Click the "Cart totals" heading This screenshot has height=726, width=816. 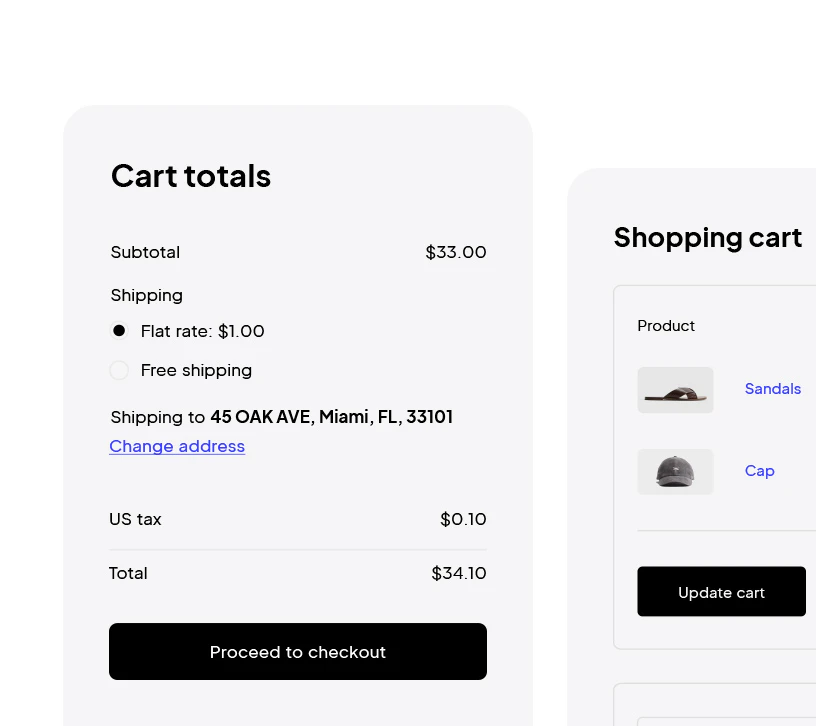coord(190,176)
